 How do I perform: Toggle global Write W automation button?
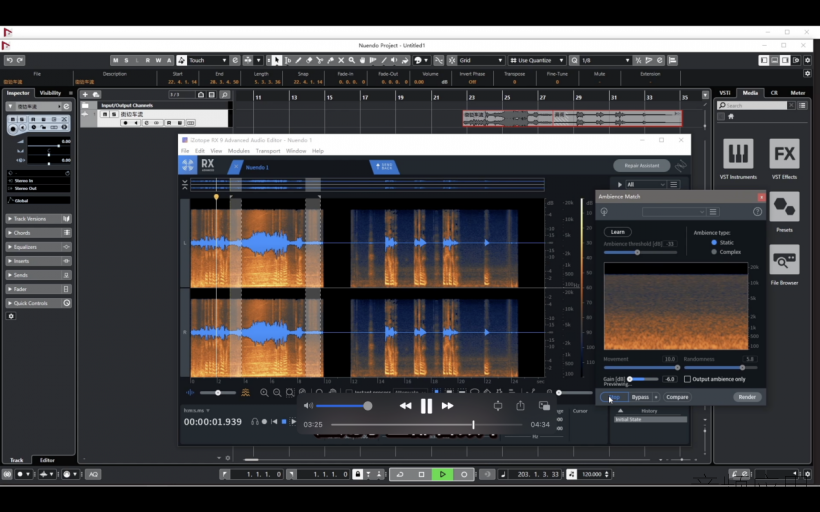(x=158, y=60)
